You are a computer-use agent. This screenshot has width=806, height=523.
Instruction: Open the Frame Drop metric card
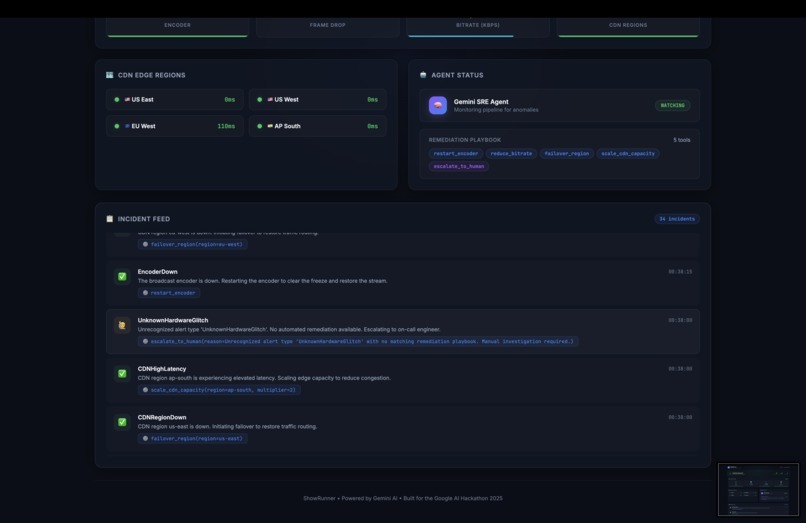(x=327, y=27)
